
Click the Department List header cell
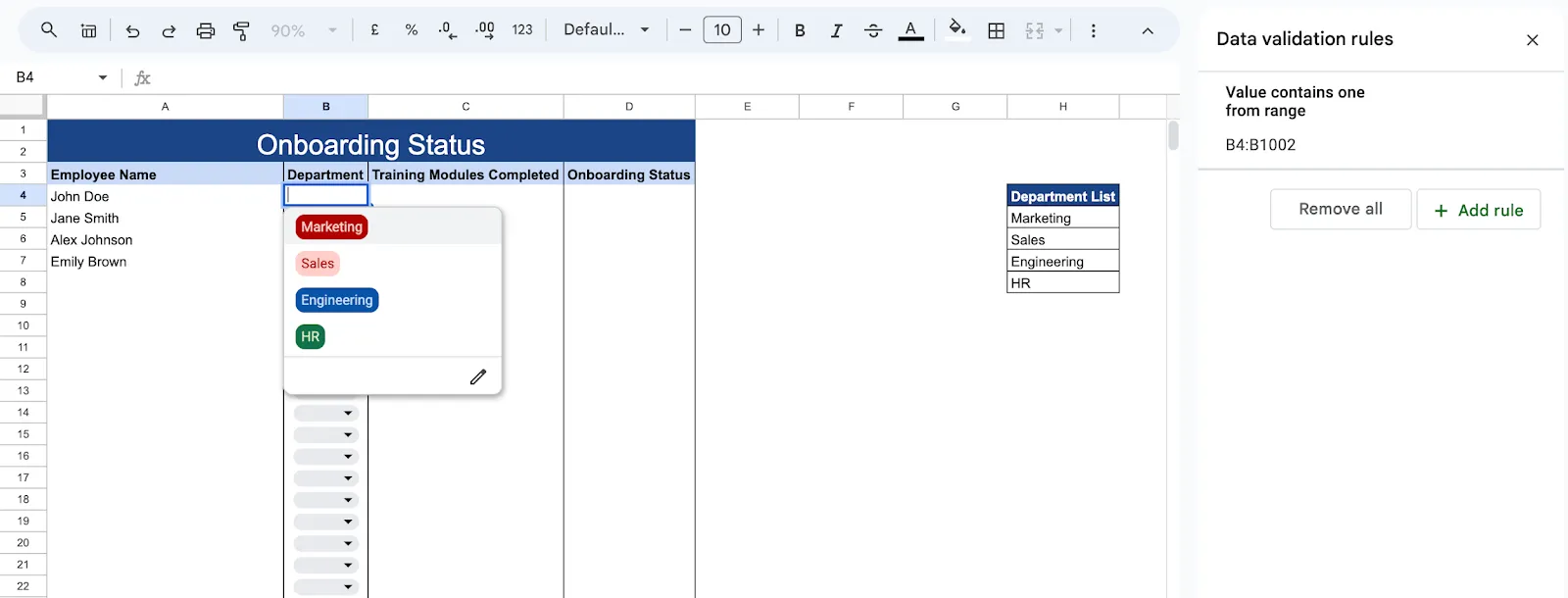(1063, 196)
